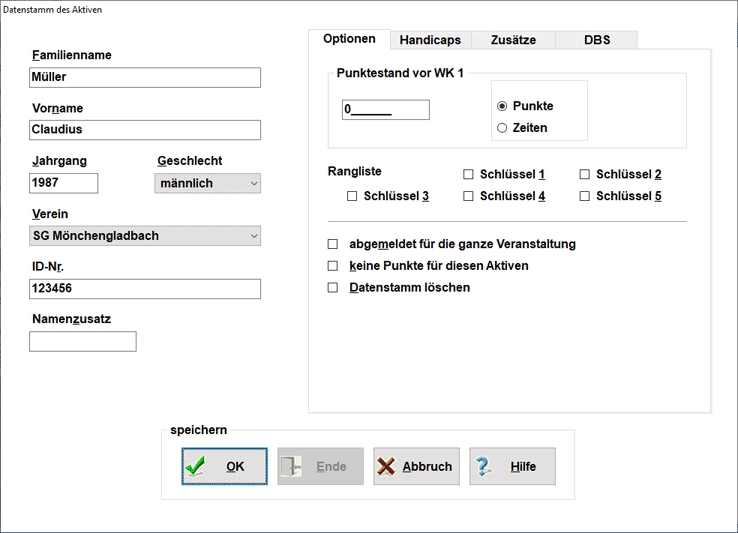Open Hilfe with the question mark button
This screenshot has height=533, width=738.
[x=511, y=466]
